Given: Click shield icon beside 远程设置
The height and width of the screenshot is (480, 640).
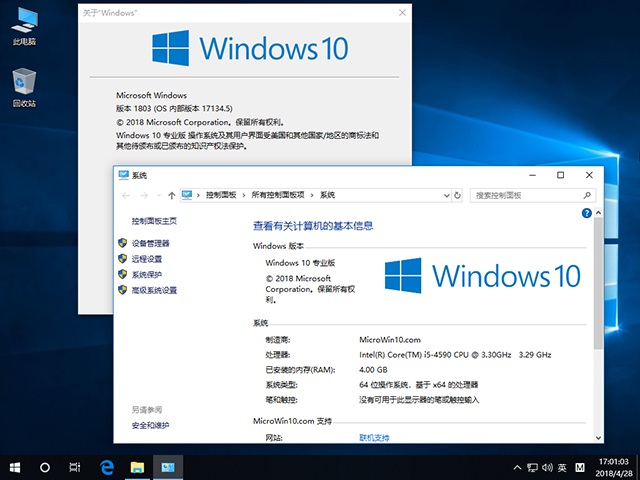Looking at the screenshot, I should click(x=122, y=258).
